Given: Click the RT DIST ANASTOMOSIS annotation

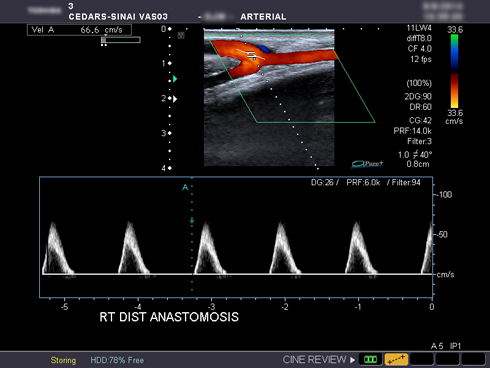Looking at the screenshot, I should [169, 317].
